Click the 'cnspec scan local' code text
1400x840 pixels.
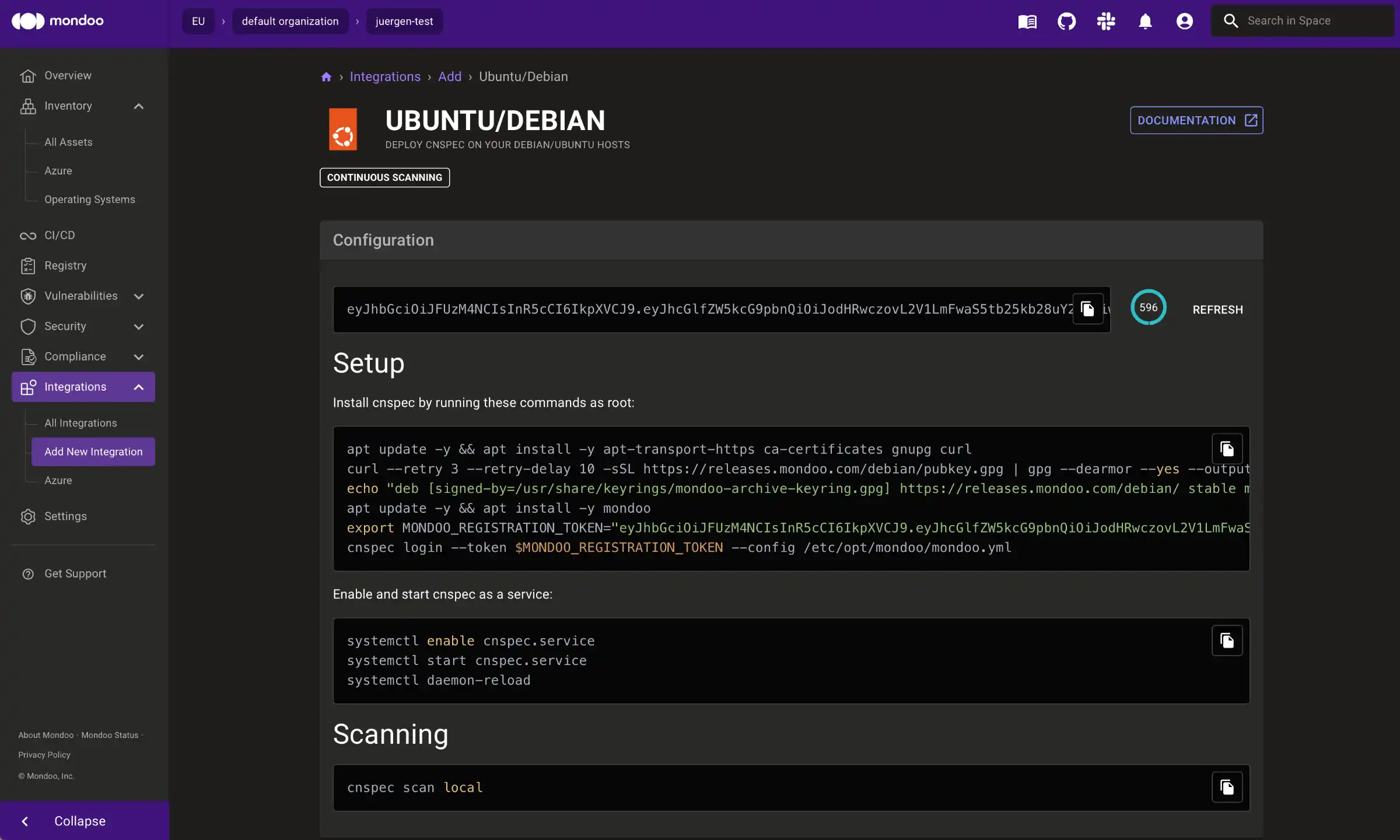coord(415,788)
